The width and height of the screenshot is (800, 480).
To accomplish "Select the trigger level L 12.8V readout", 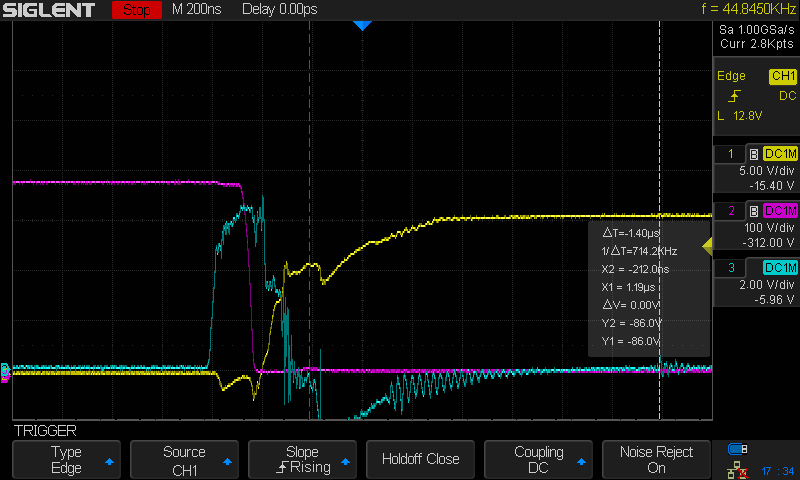I will coord(740,116).
